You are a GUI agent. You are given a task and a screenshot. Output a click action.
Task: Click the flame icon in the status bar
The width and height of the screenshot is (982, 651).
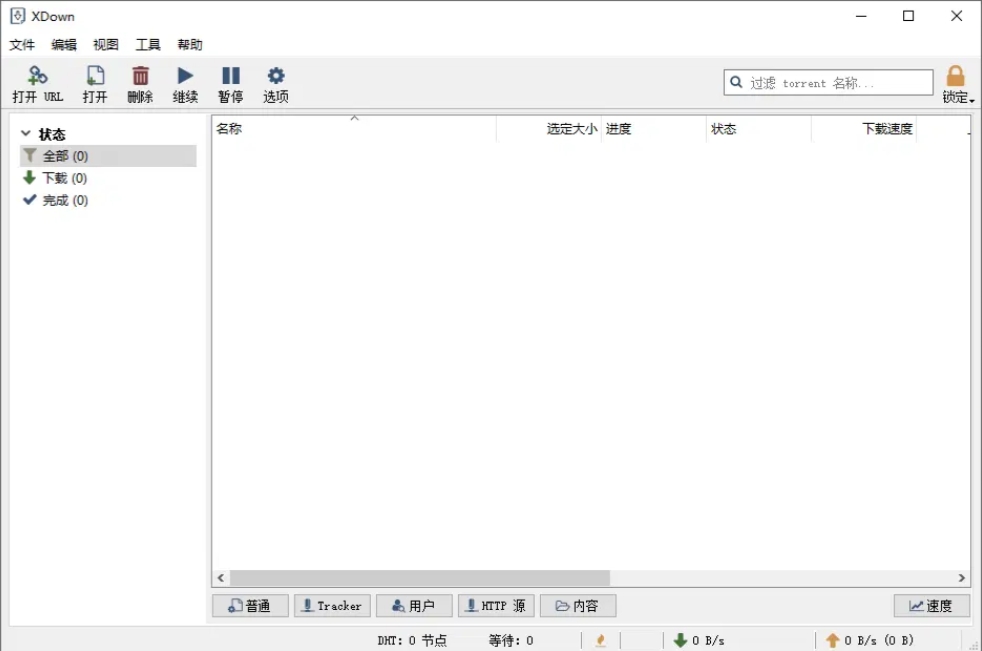[x=601, y=640]
